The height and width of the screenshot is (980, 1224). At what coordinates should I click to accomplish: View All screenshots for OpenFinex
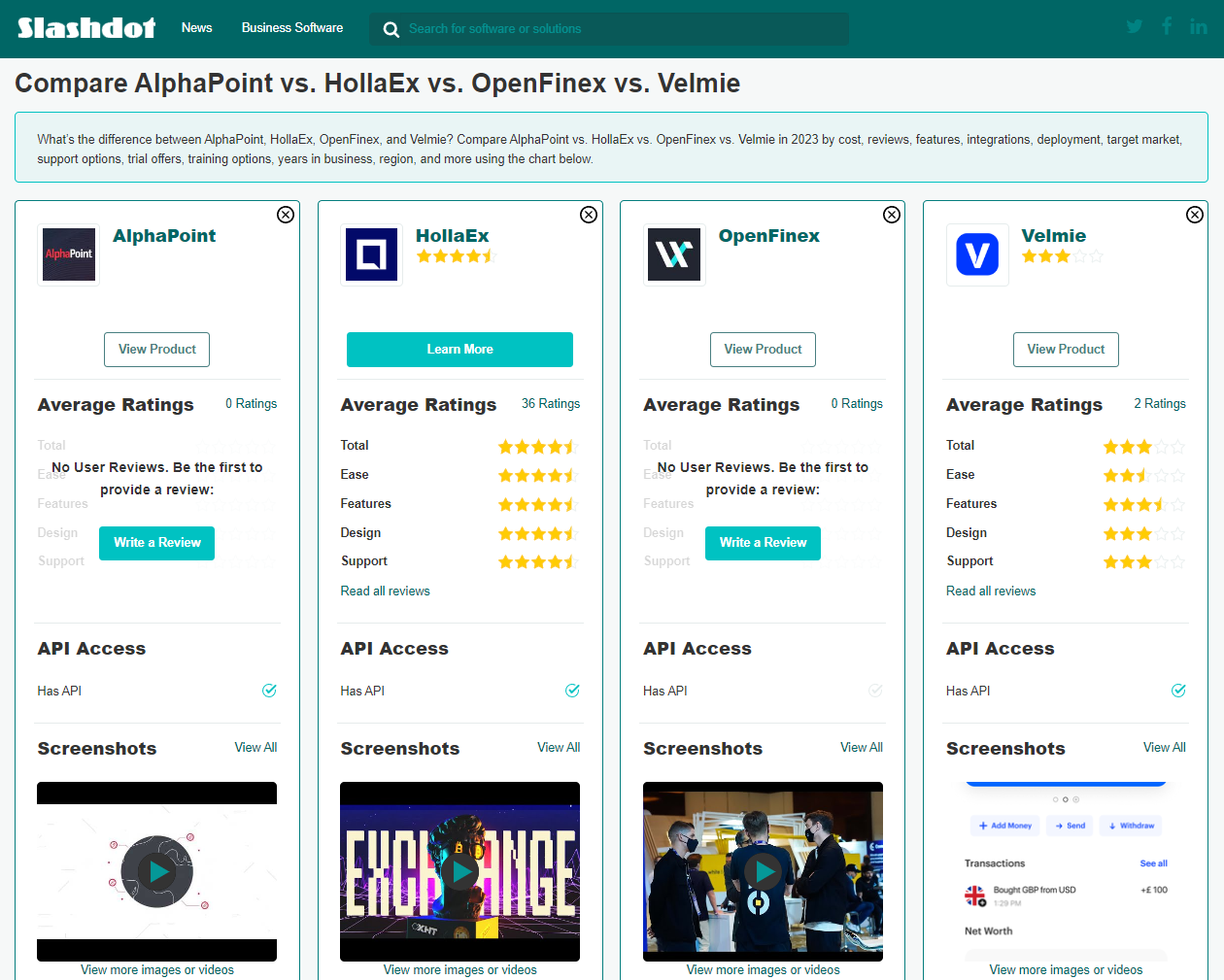[862, 747]
